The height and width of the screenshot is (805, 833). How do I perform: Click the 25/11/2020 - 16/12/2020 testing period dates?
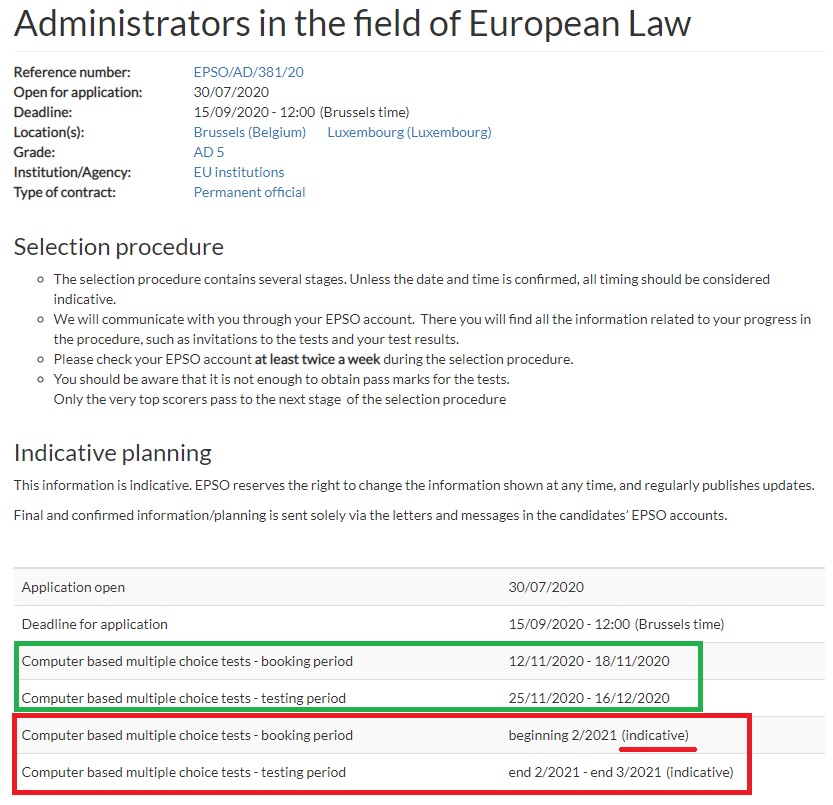pyautogui.click(x=589, y=698)
